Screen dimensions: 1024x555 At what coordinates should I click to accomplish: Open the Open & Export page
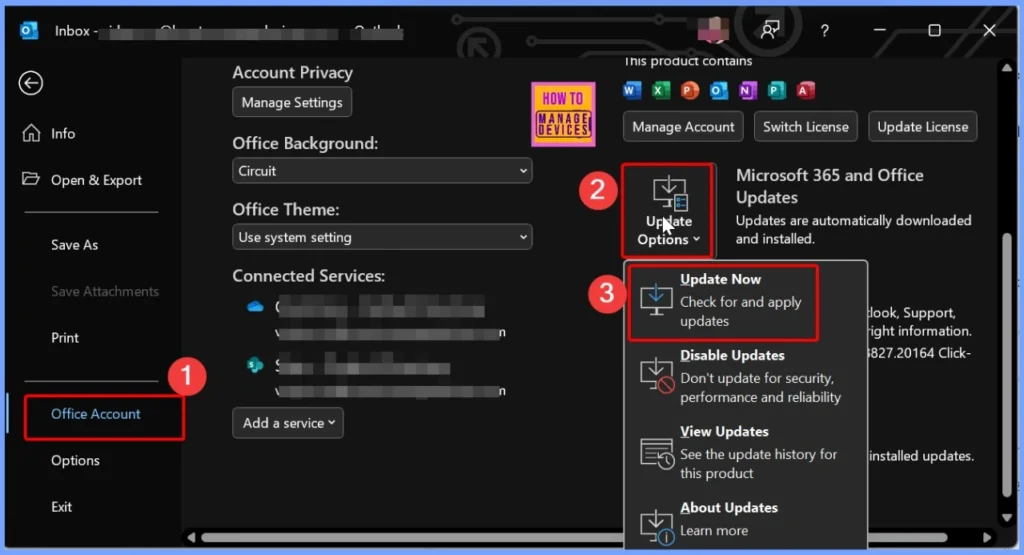(x=82, y=180)
